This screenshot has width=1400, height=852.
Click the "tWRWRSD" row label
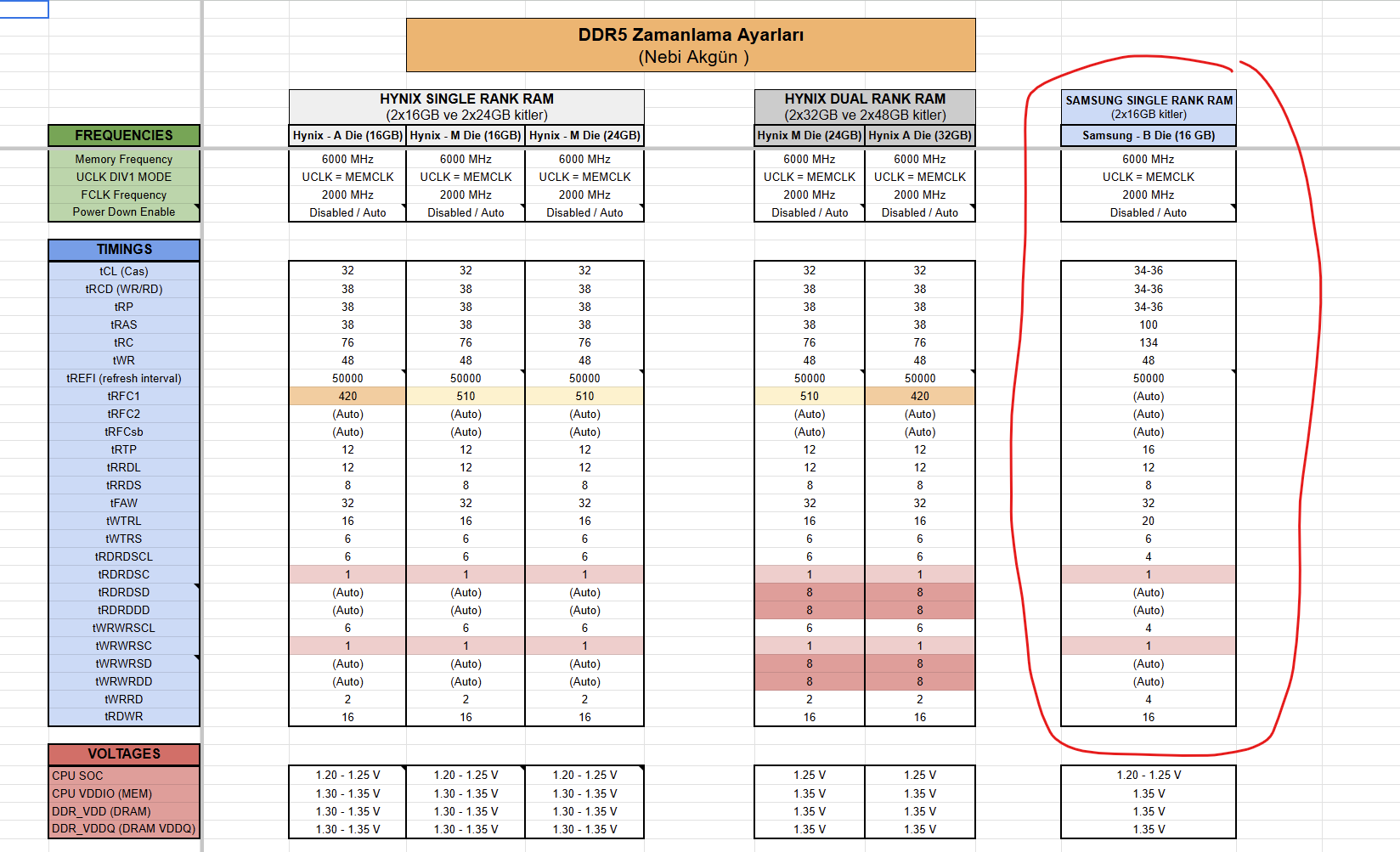tap(124, 663)
